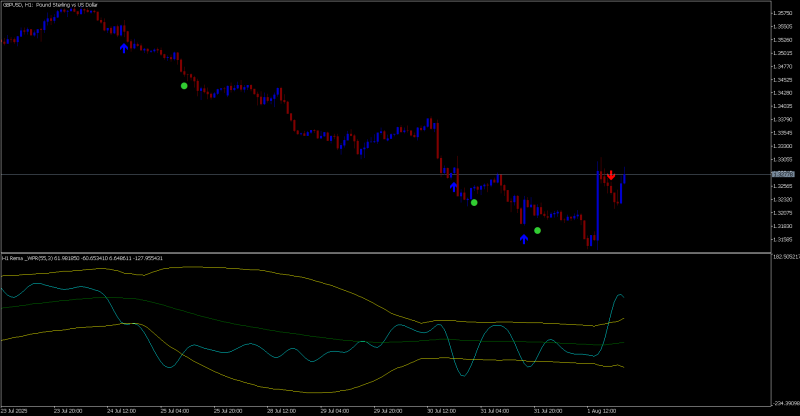800x416 pixels.
Task: Click the lowest blue up arrow on the chart
Action: 524,239
